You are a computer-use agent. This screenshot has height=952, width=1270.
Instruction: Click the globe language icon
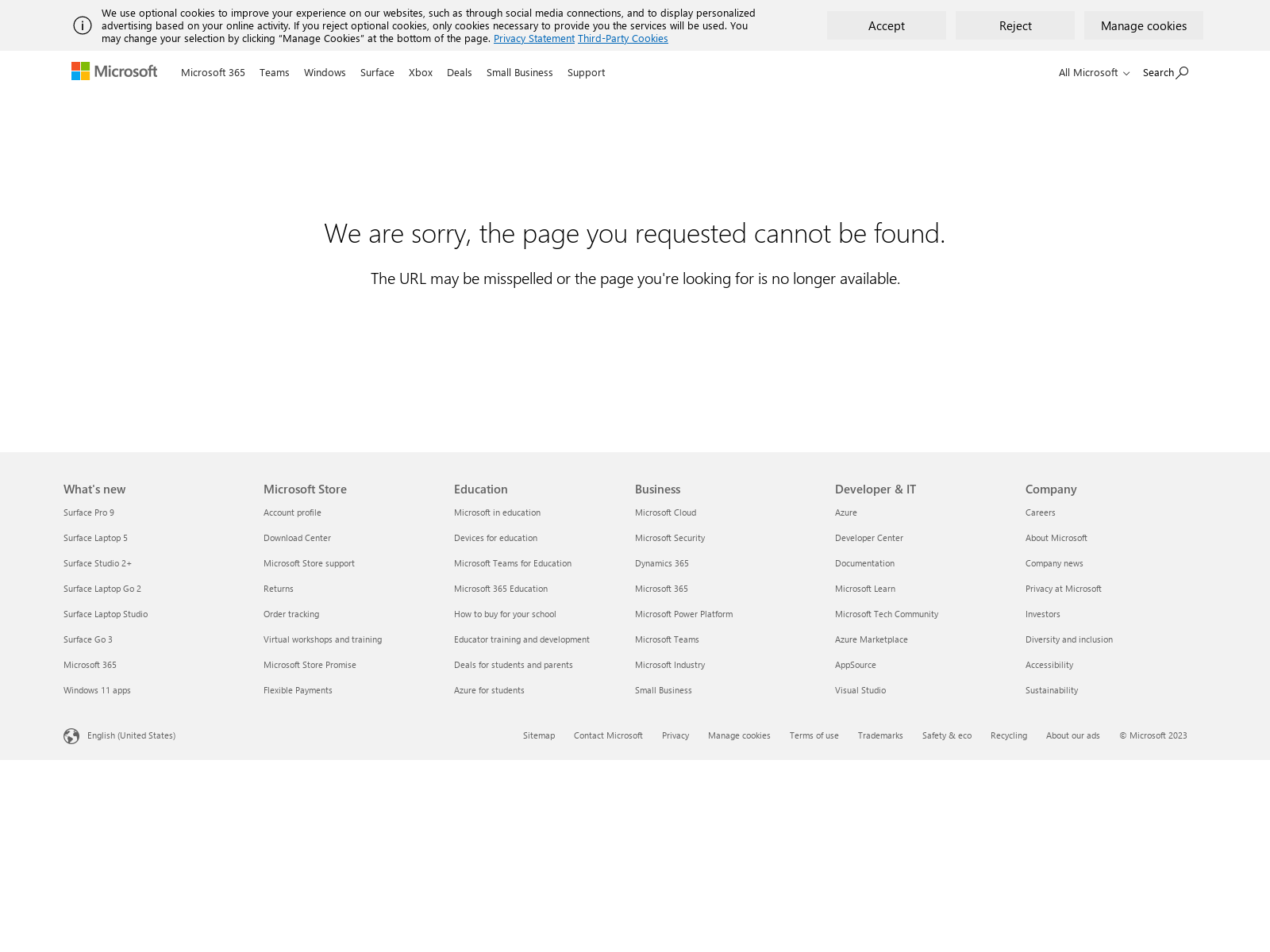(x=71, y=736)
